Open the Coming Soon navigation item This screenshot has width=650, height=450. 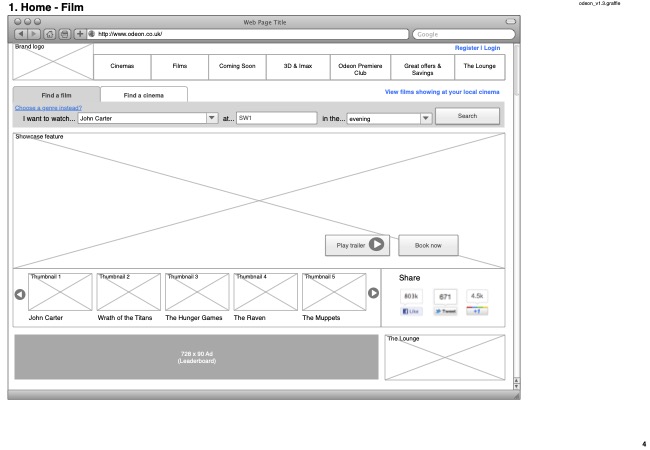click(x=235, y=66)
